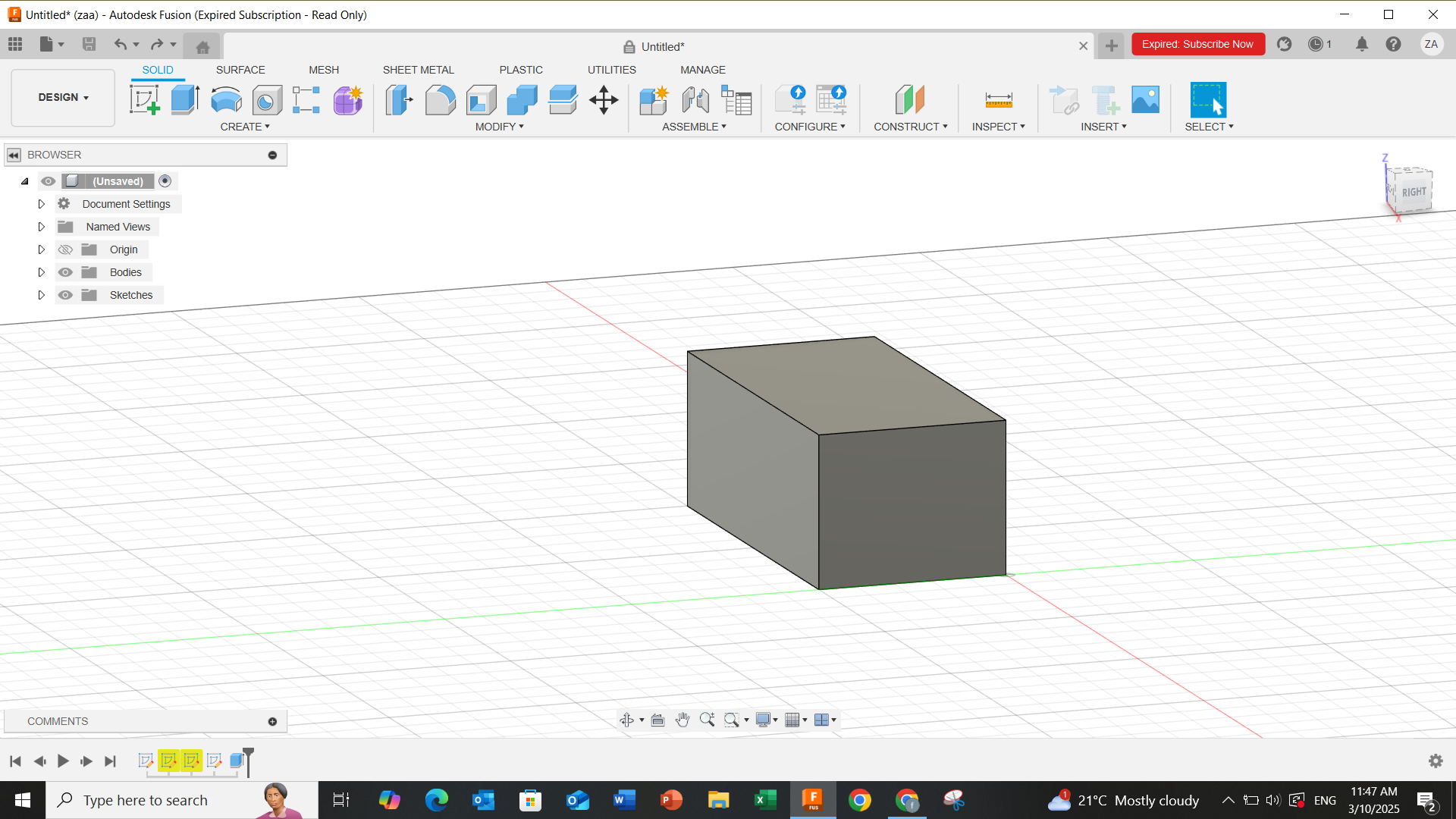Switch to the PLASTIC tab

(521, 70)
